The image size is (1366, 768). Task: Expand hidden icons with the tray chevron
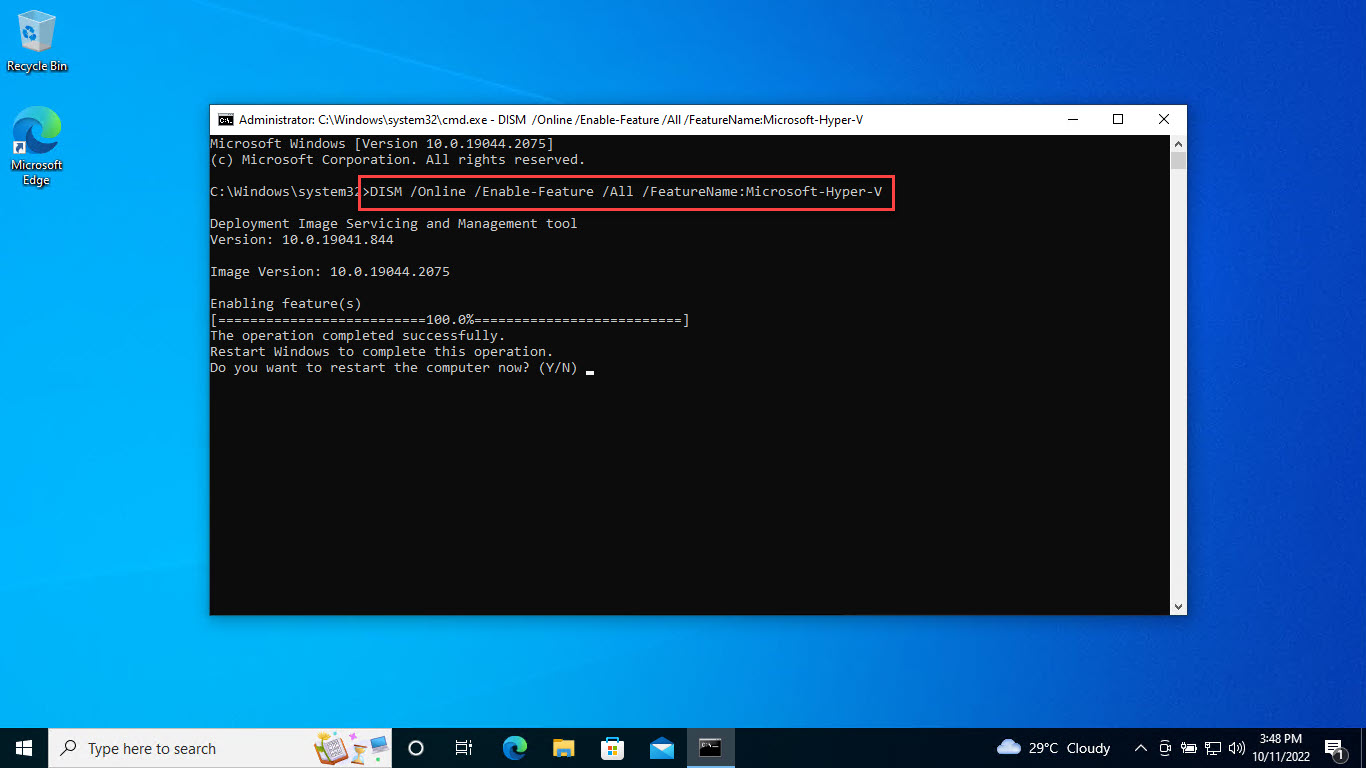click(1140, 748)
